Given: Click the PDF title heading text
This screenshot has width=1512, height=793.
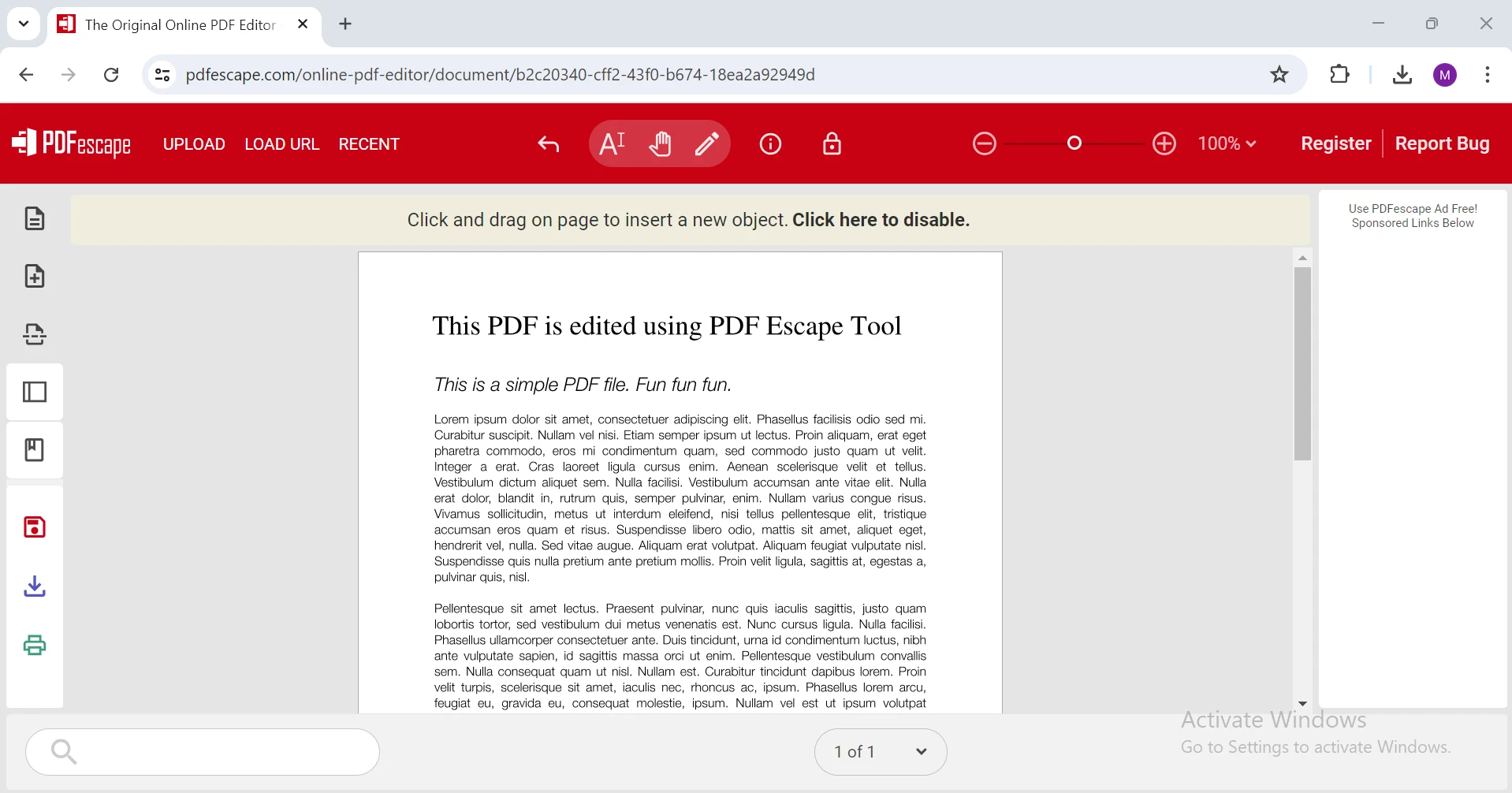Looking at the screenshot, I should [667, 326].
